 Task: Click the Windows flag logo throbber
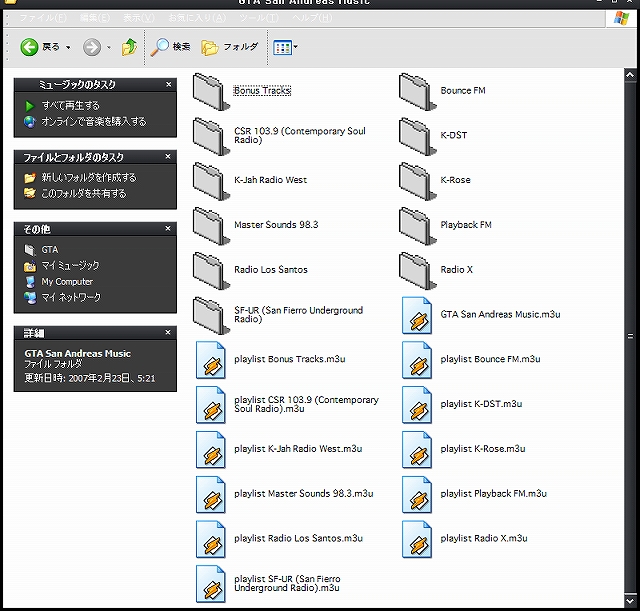click(x=622, y=18)
